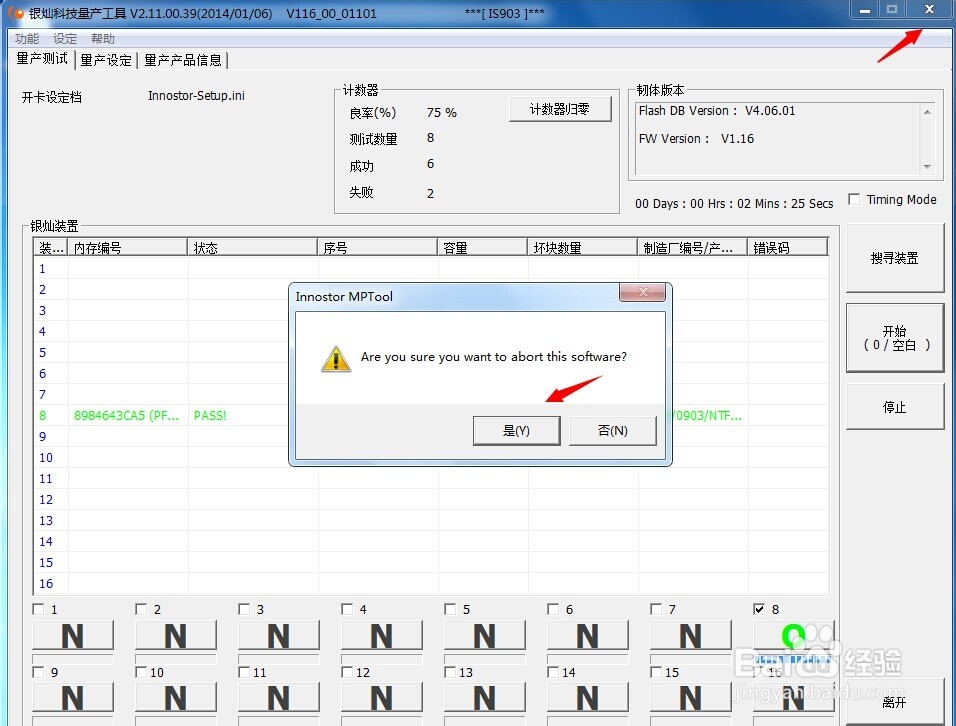The width and height of the screenshot is (956, 726).
Task: Click the 坏块数量 column header
Action: point(582,247)
